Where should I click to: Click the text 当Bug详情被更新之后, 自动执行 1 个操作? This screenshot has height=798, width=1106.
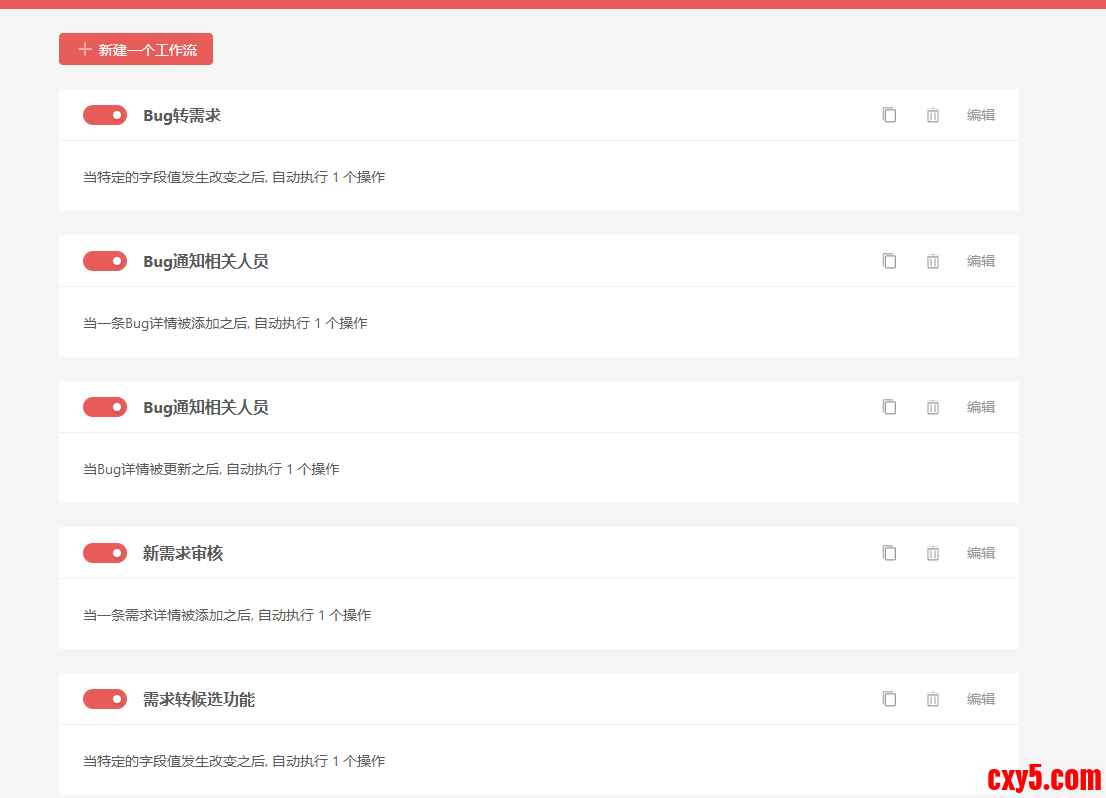coord(212,469)
